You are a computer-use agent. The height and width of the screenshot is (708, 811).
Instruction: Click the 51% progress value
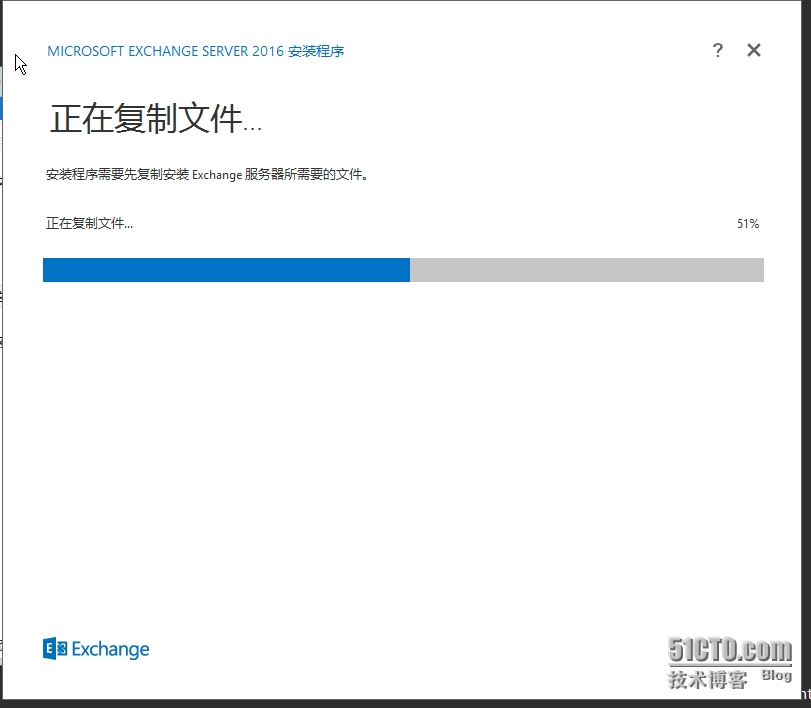pos(748,224)
